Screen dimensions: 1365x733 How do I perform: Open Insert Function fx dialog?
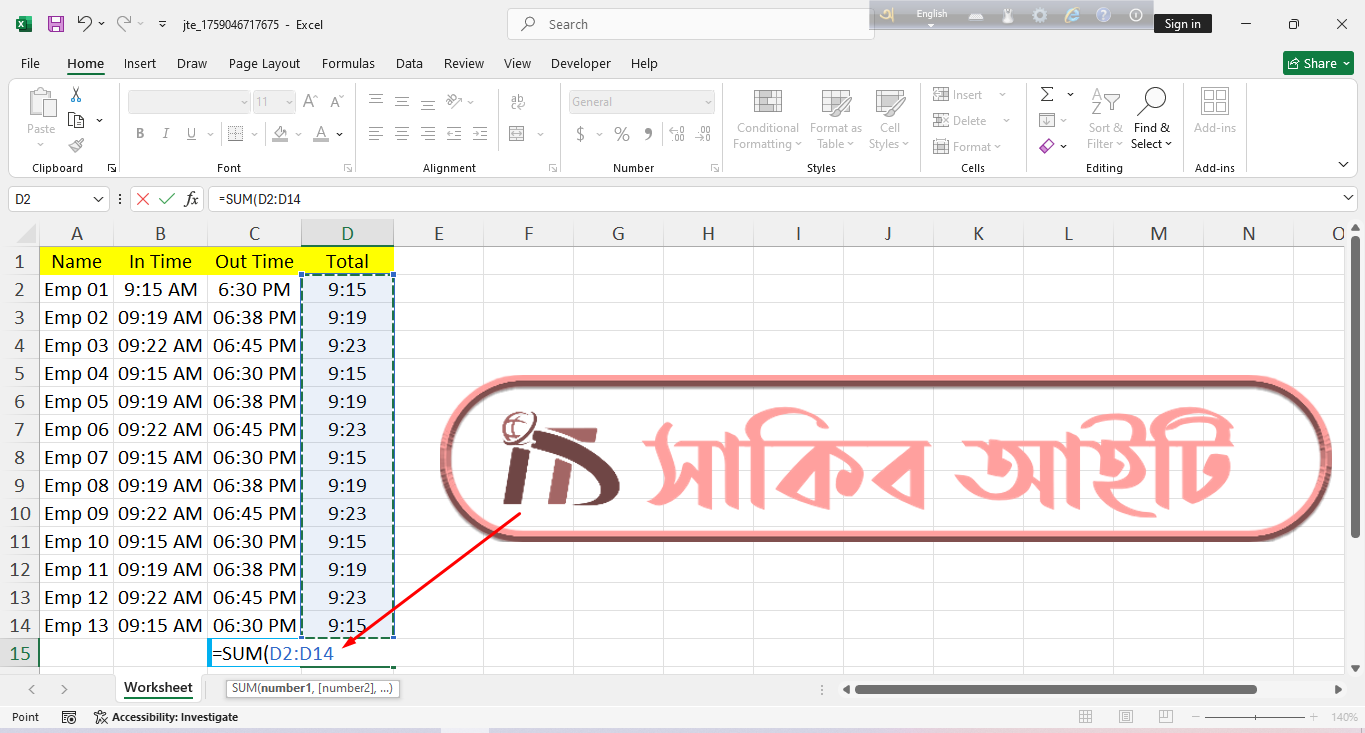pyautogui.click(x=192, y=199)
